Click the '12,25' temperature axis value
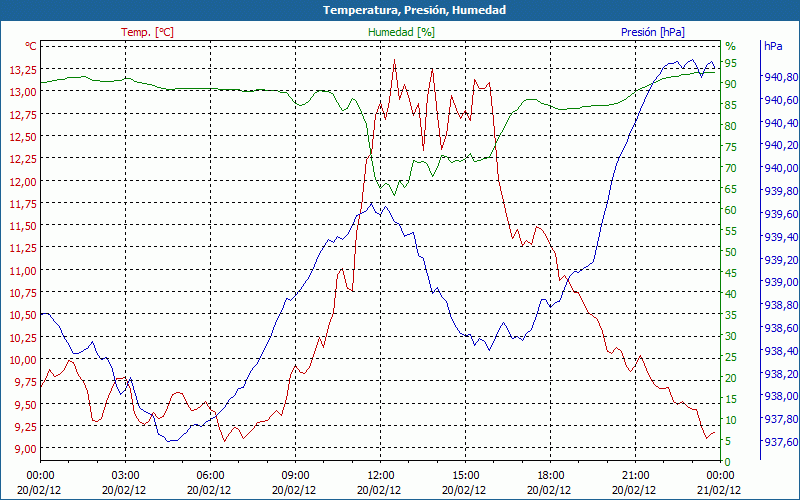The height and width of the screenshot is (500, 800). [23, 159]
